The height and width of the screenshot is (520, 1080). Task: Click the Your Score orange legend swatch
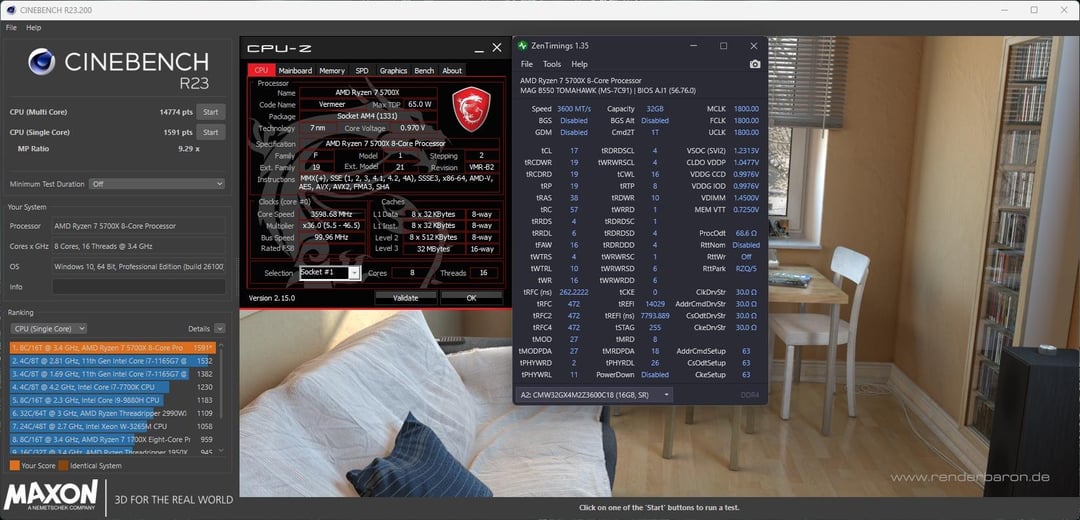point(14,466)
